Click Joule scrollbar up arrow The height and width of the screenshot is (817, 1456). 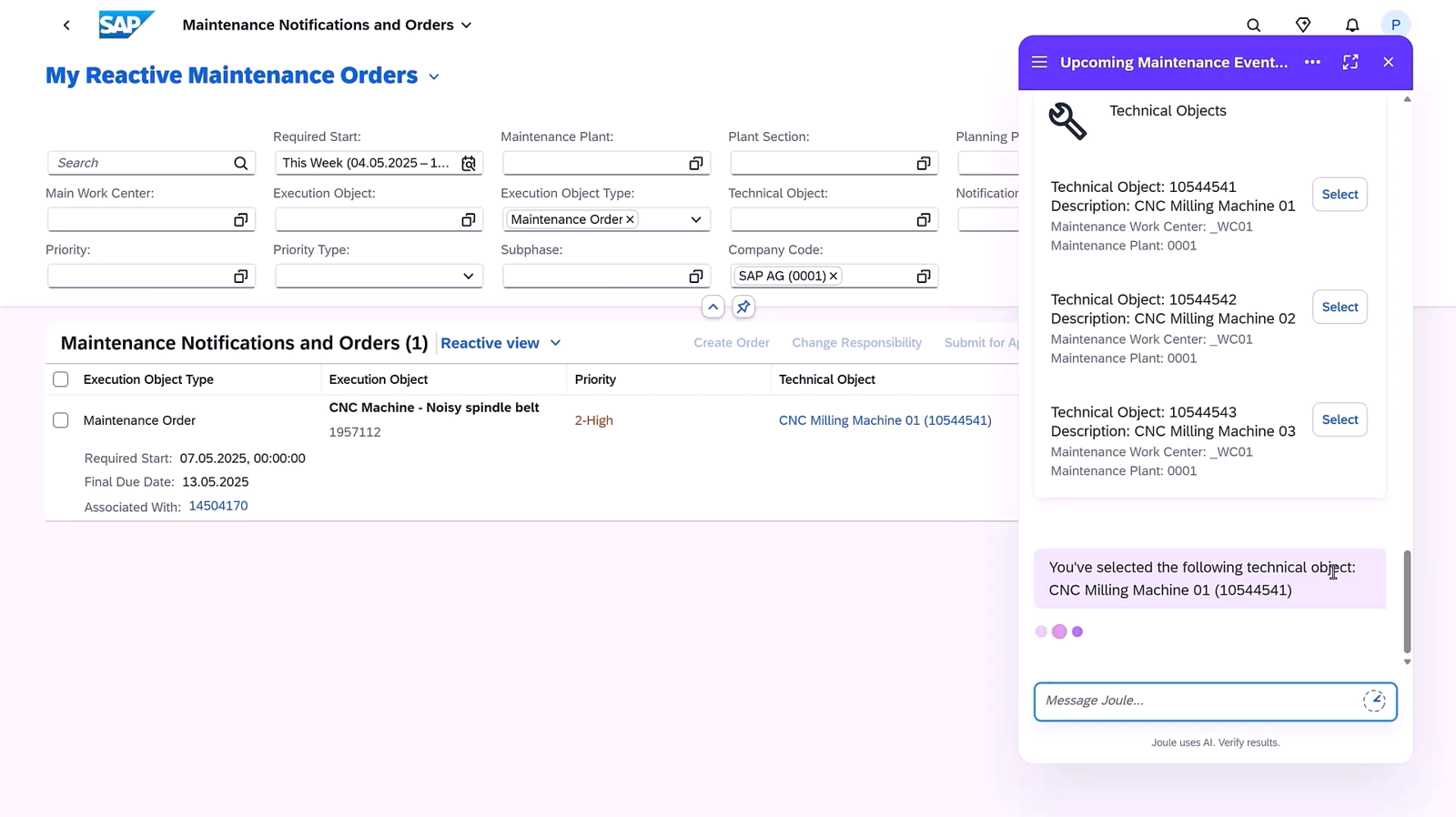coord(1407,98)
